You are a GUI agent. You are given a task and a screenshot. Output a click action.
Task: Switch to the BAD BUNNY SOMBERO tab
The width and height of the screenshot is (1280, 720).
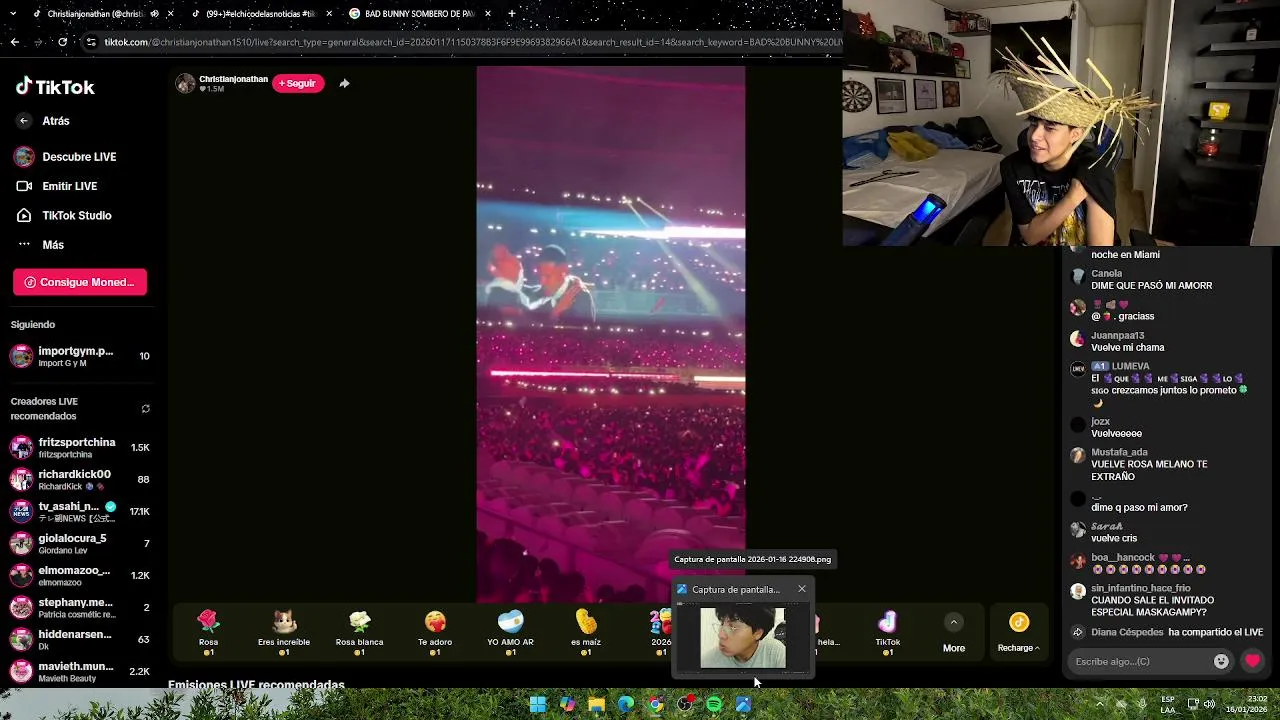coord(420,14)
